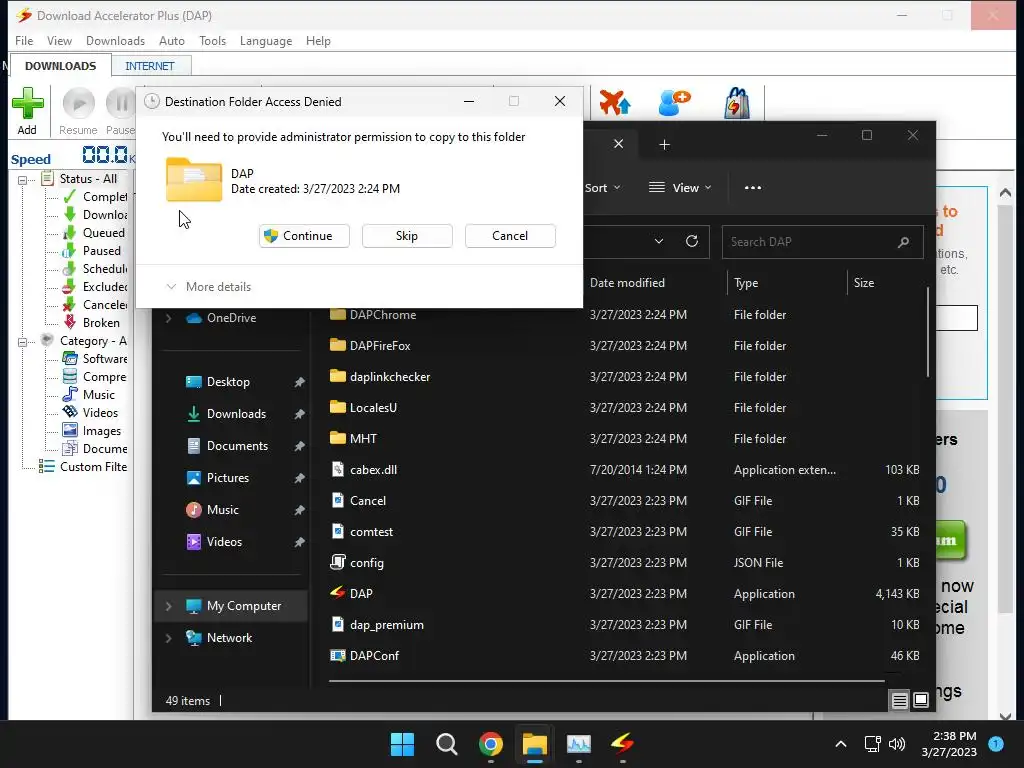This screenshot has width=1024, height=768.
Task: Click the Skip button in dialog
Action: coord(407,236)
